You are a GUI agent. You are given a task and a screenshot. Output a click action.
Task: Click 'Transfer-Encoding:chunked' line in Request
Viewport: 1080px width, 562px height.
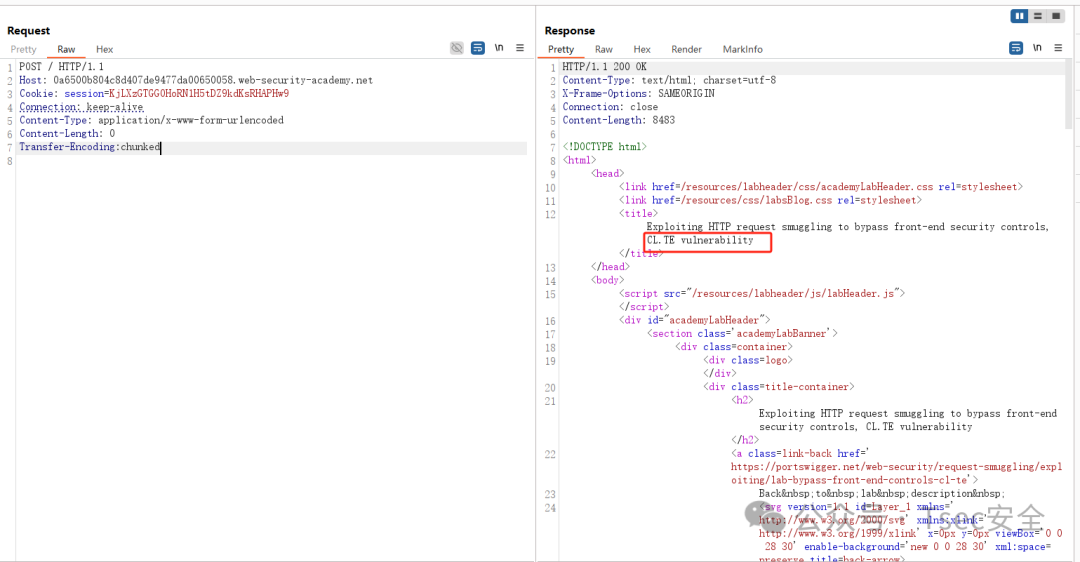90,147
